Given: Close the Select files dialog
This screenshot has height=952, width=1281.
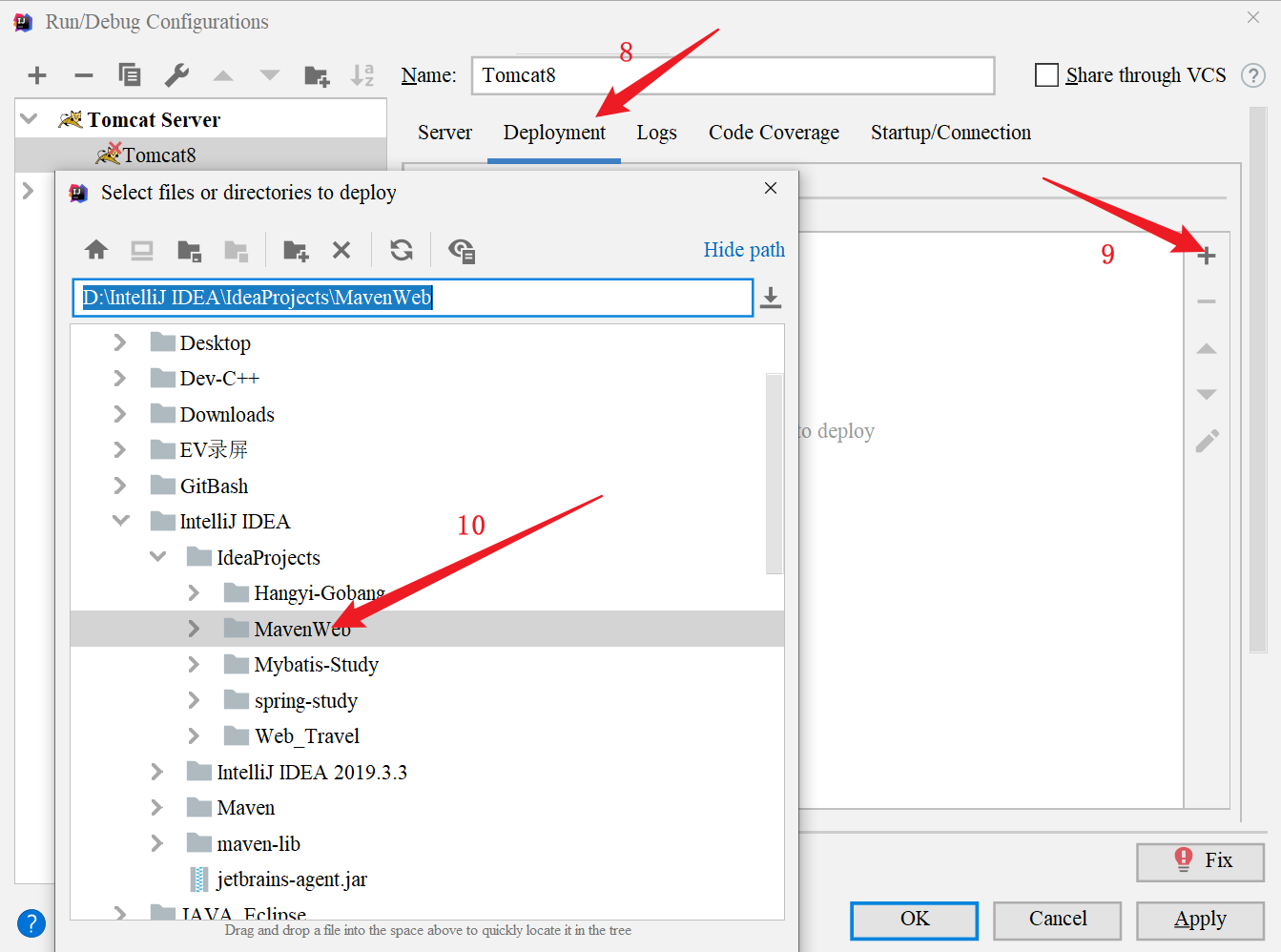Looking at the screenshot, I should click(x=771, y=188).
